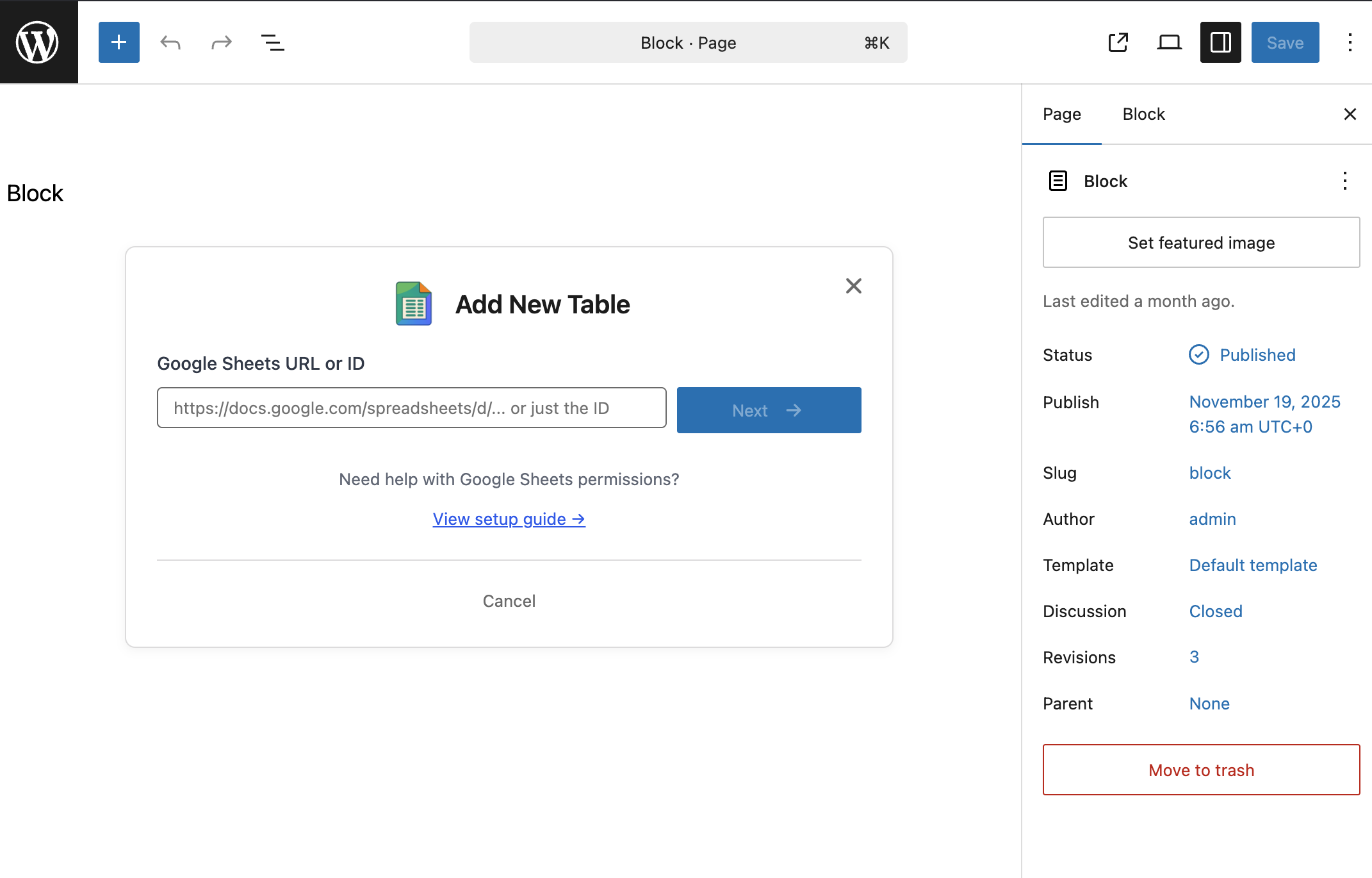
Task: Click the Google Sheets URL input field
Action: [x=411, y=408]
